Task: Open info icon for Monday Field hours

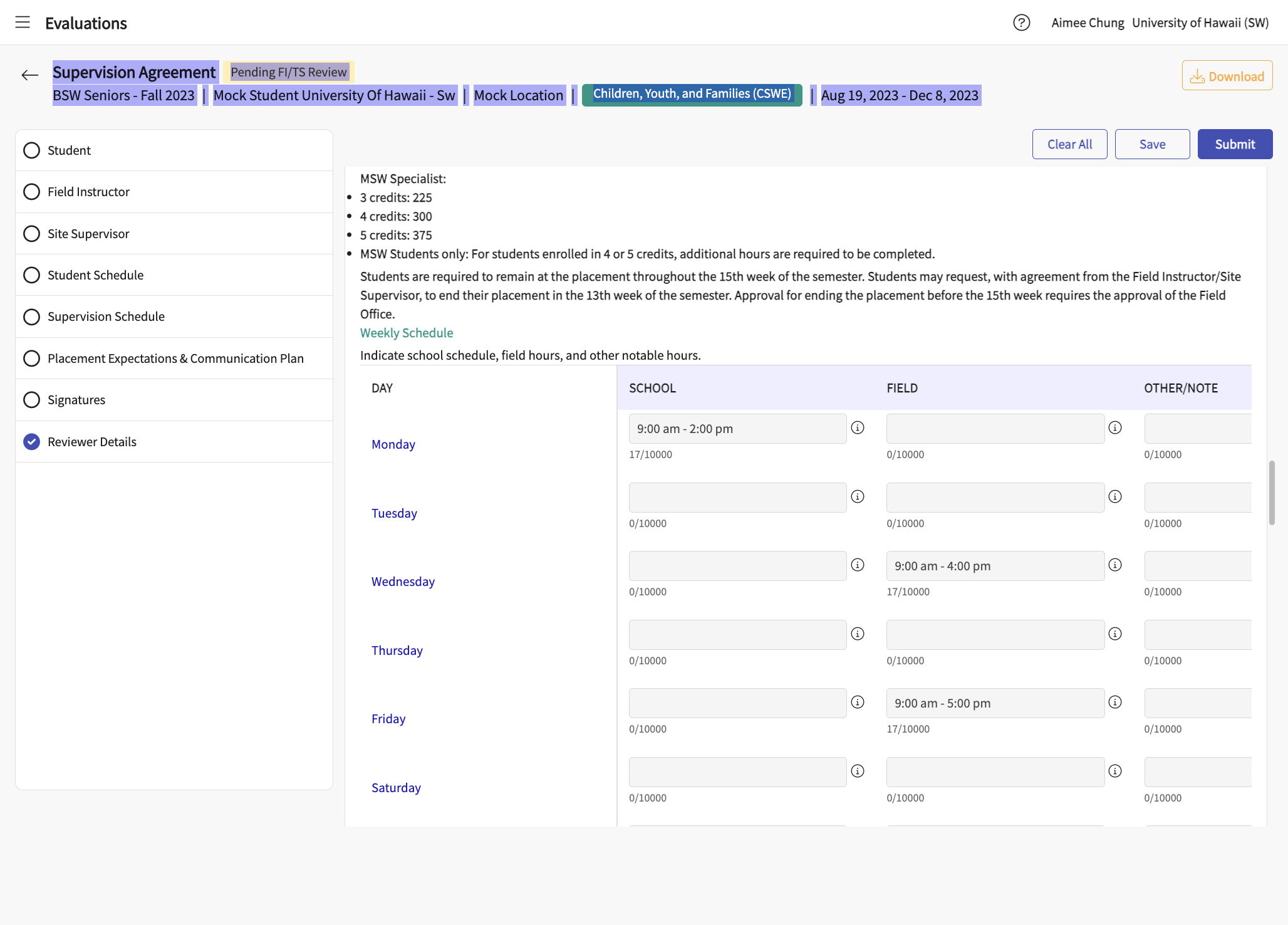Action: click(x=1115, y=427)
